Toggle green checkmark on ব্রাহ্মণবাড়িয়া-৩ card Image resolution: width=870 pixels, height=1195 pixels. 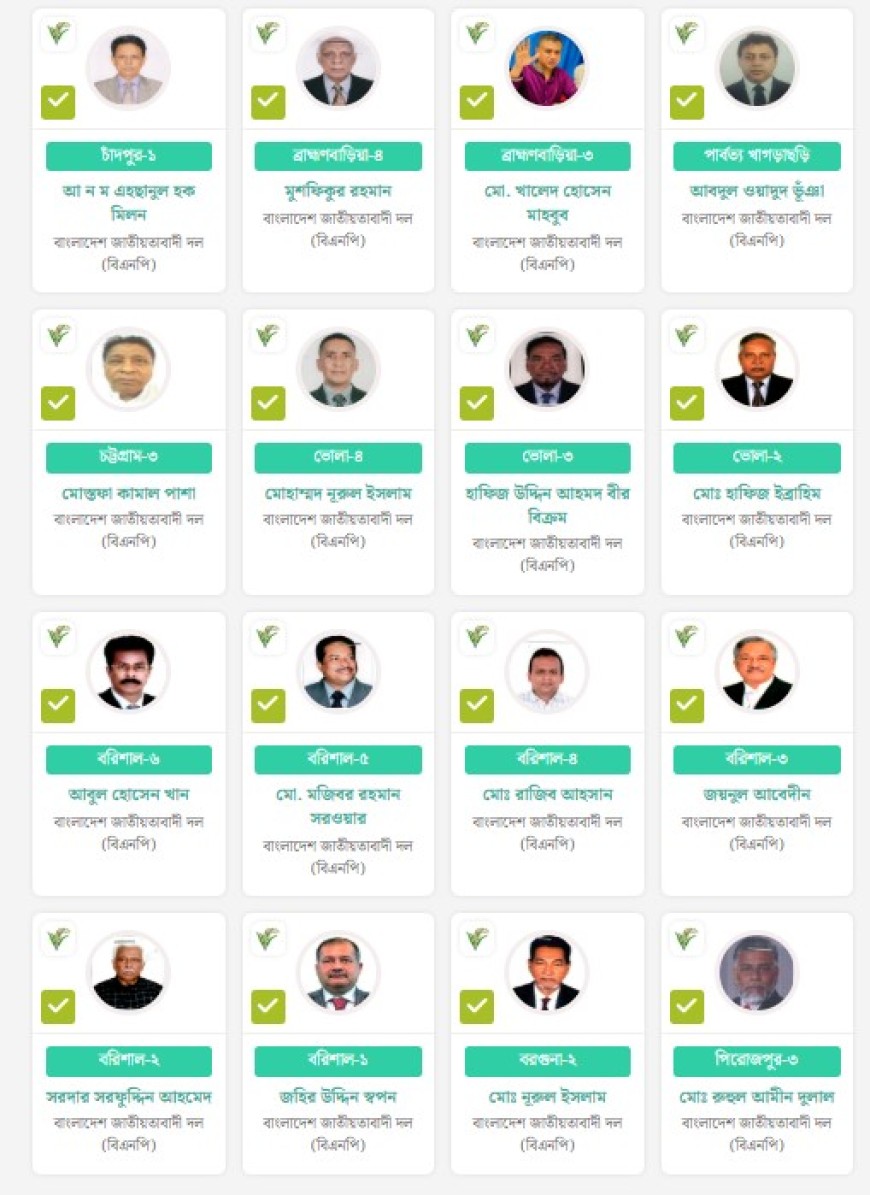point(477,102)
